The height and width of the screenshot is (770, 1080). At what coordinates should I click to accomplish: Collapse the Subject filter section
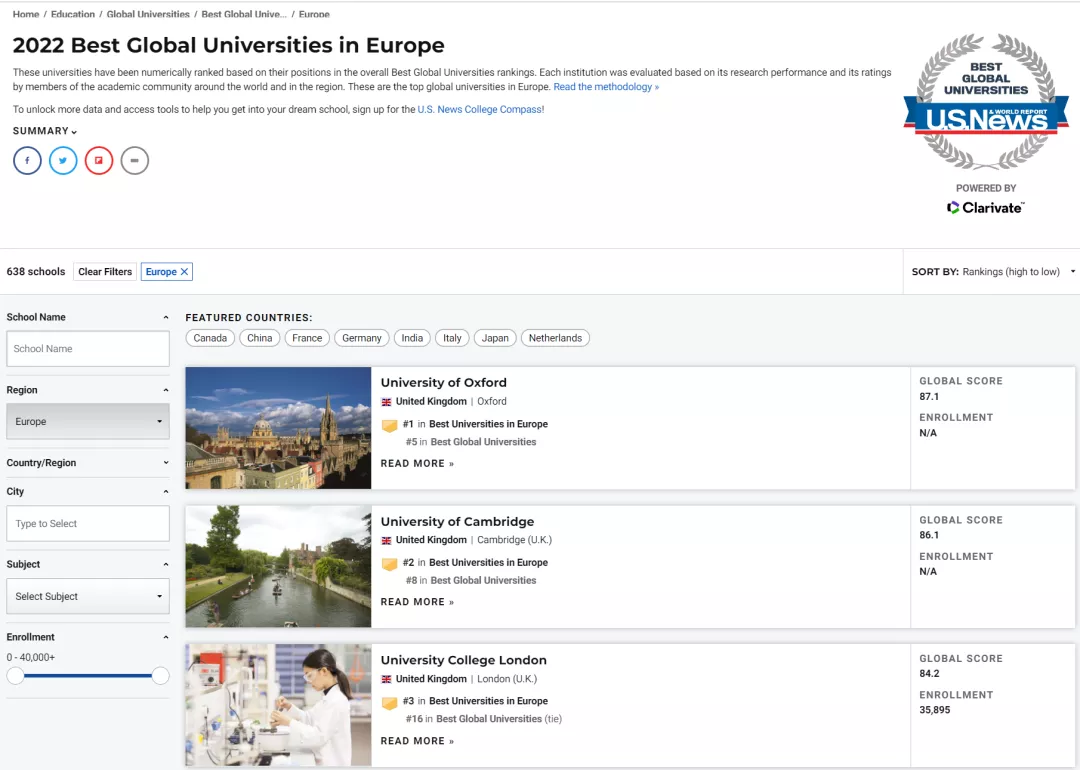[165, 565]
